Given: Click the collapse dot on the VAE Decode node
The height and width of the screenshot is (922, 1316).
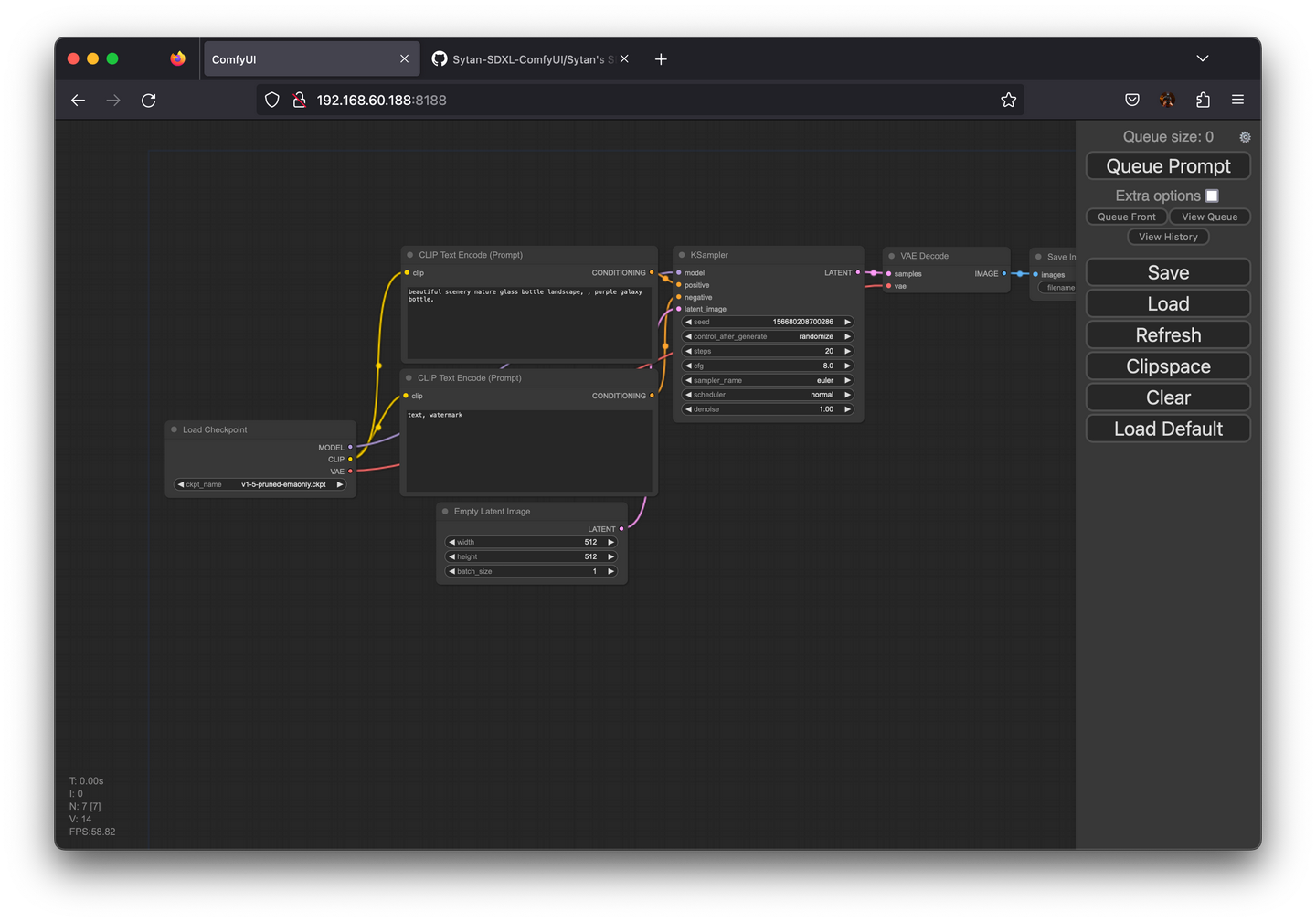Looking at the screenshot, I should click(893, 256).
